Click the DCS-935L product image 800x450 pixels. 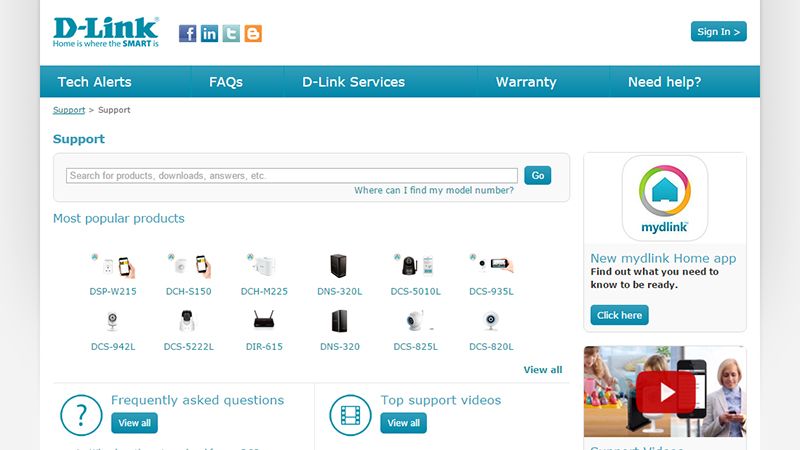[x=491, y=265]
